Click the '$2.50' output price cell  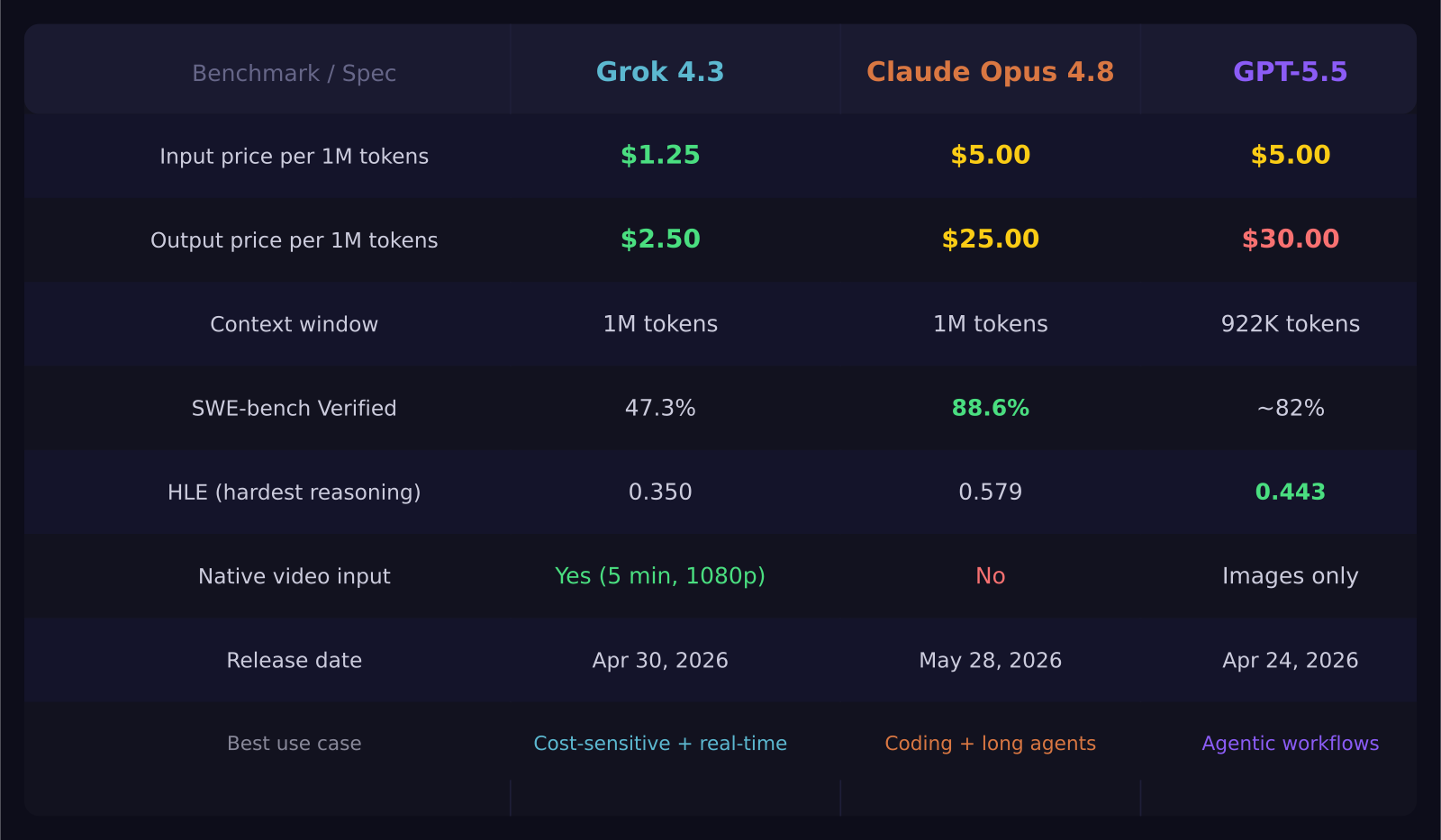pos(660,239)
